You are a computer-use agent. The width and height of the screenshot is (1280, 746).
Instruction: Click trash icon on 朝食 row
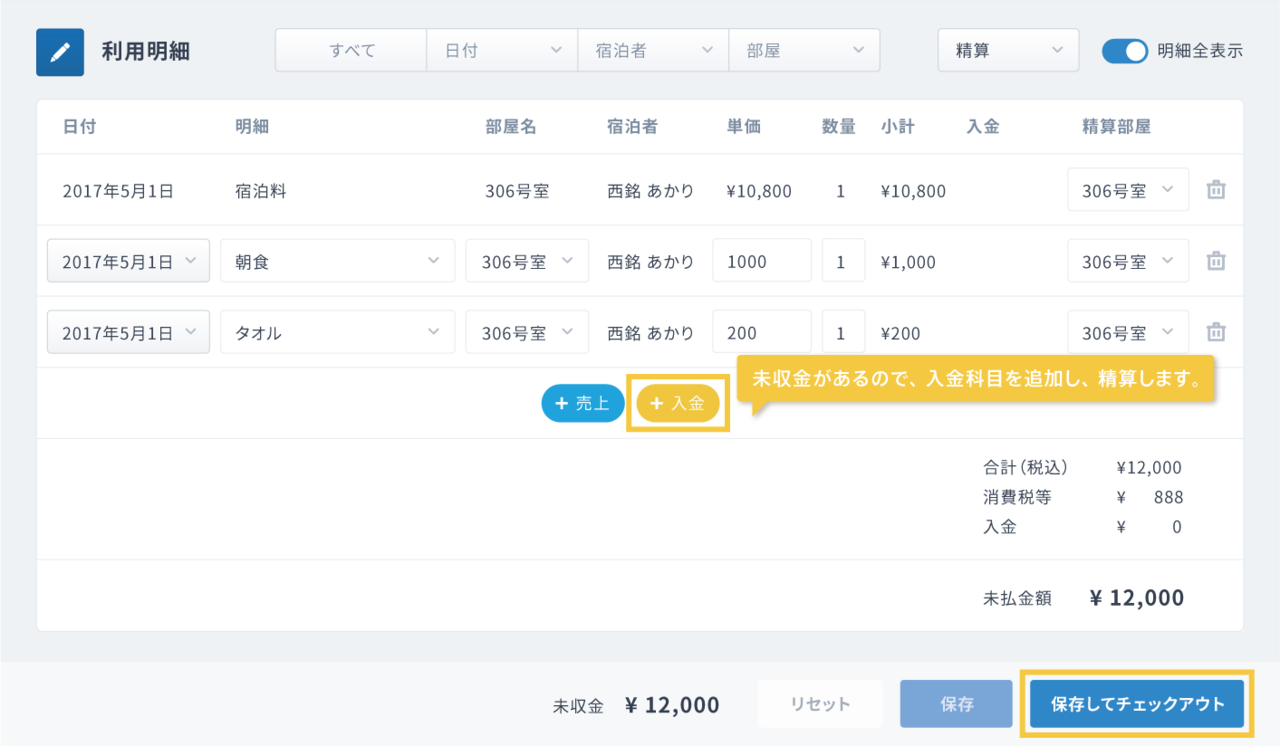(x=1216, y=262)
